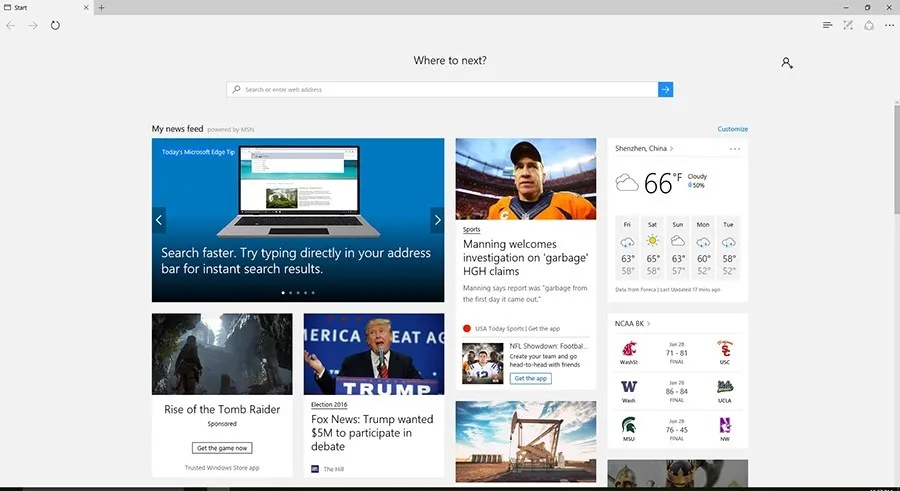Close the Start tab

tap(86, 7)
